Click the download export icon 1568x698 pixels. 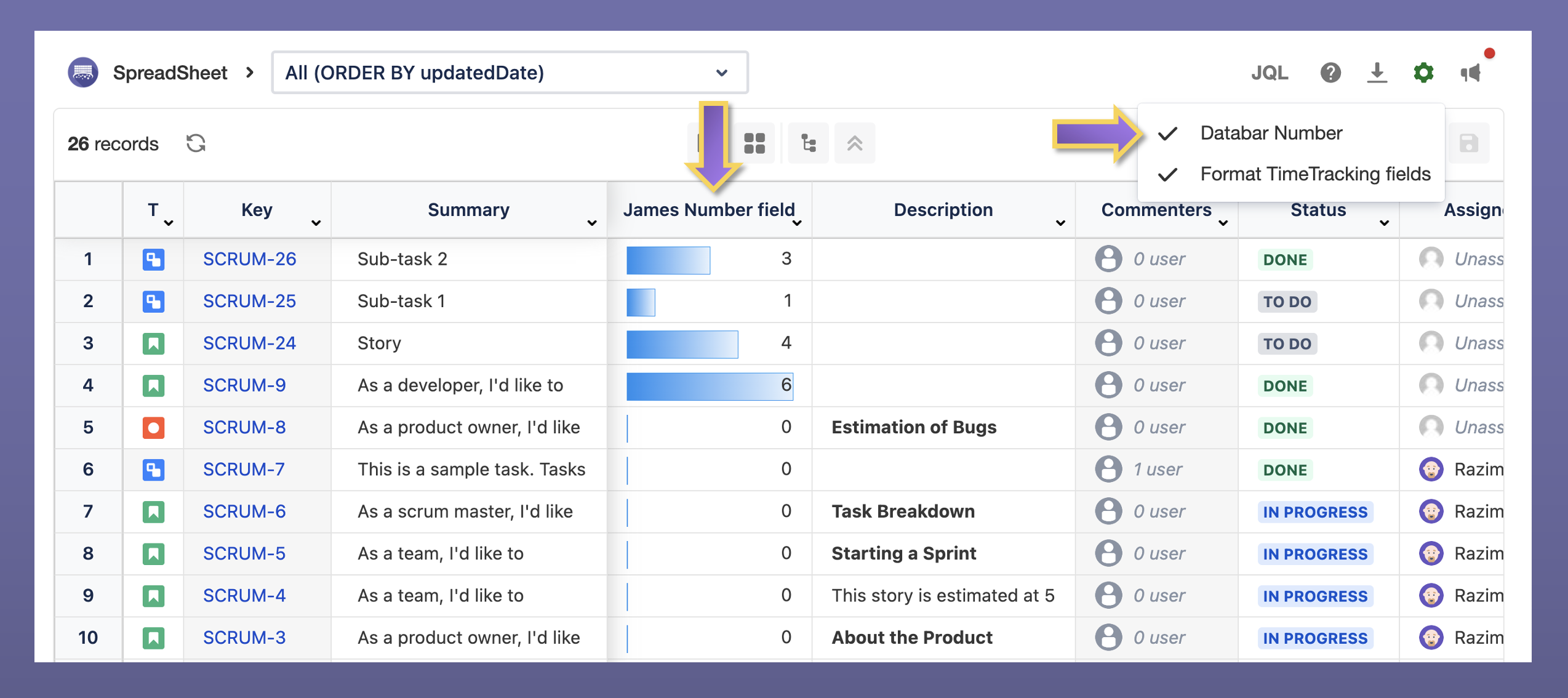coord(1377,73)
